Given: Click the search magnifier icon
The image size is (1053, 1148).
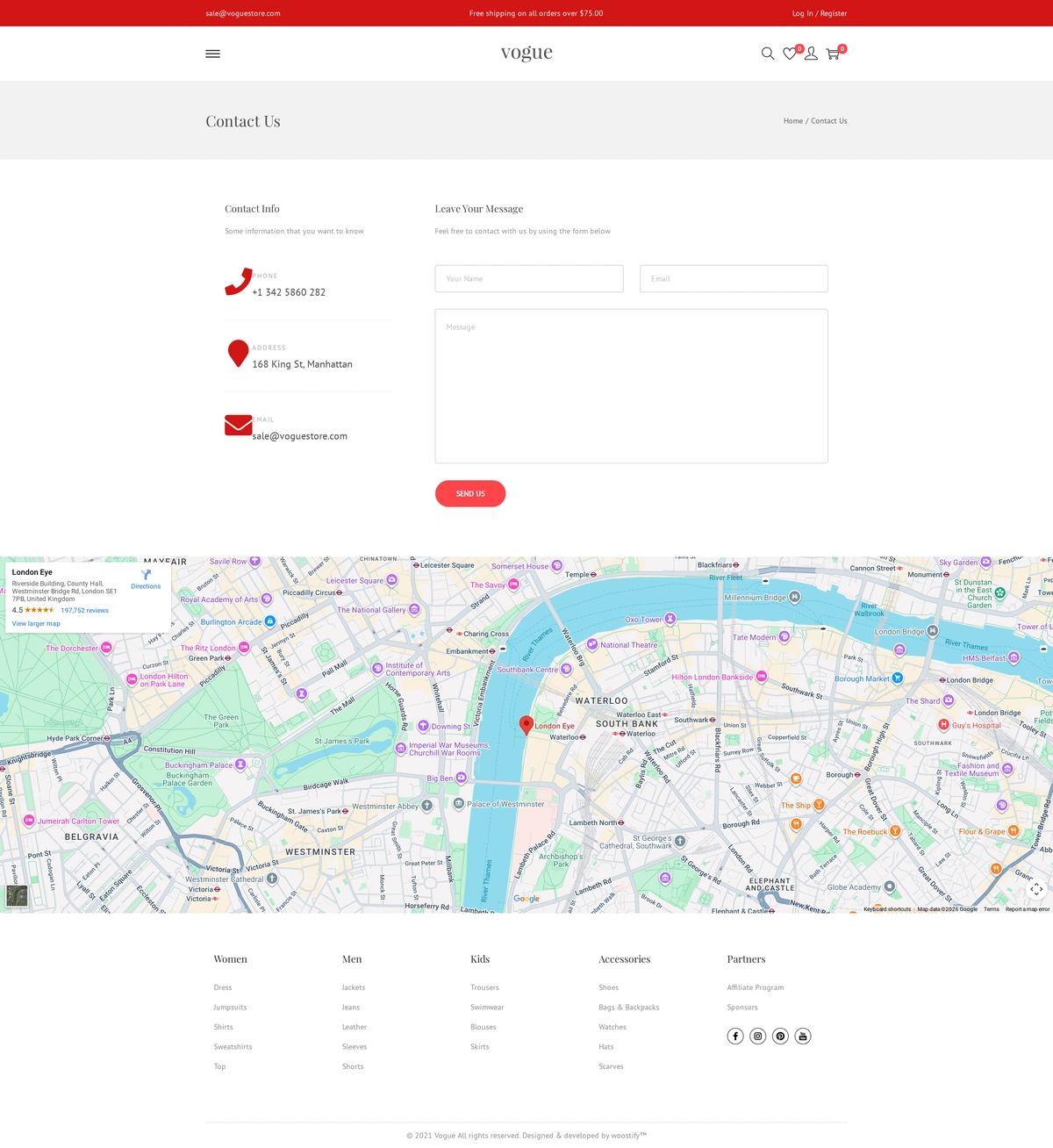Looking at the screenshot, I should [768, 54].
